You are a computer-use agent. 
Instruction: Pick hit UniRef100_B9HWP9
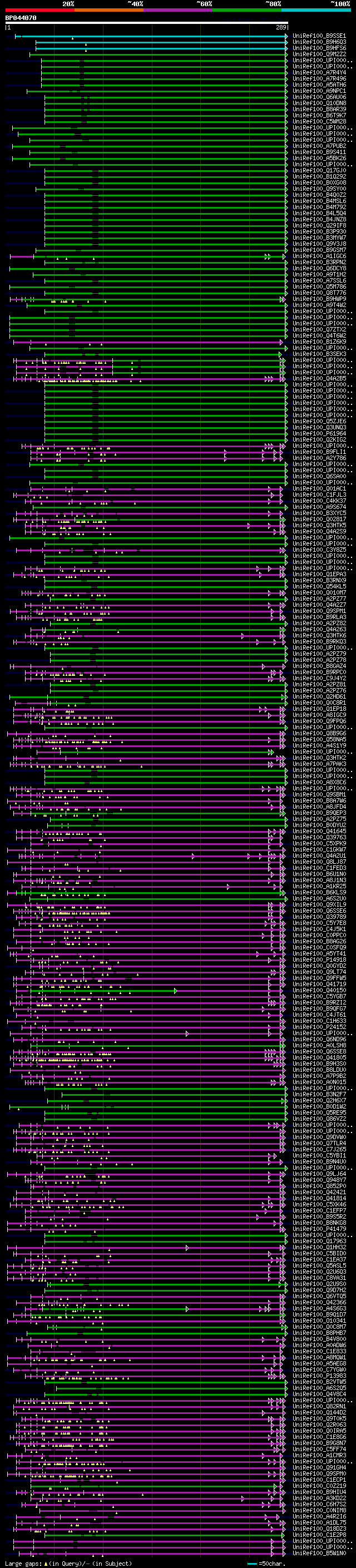coord(319,299)
